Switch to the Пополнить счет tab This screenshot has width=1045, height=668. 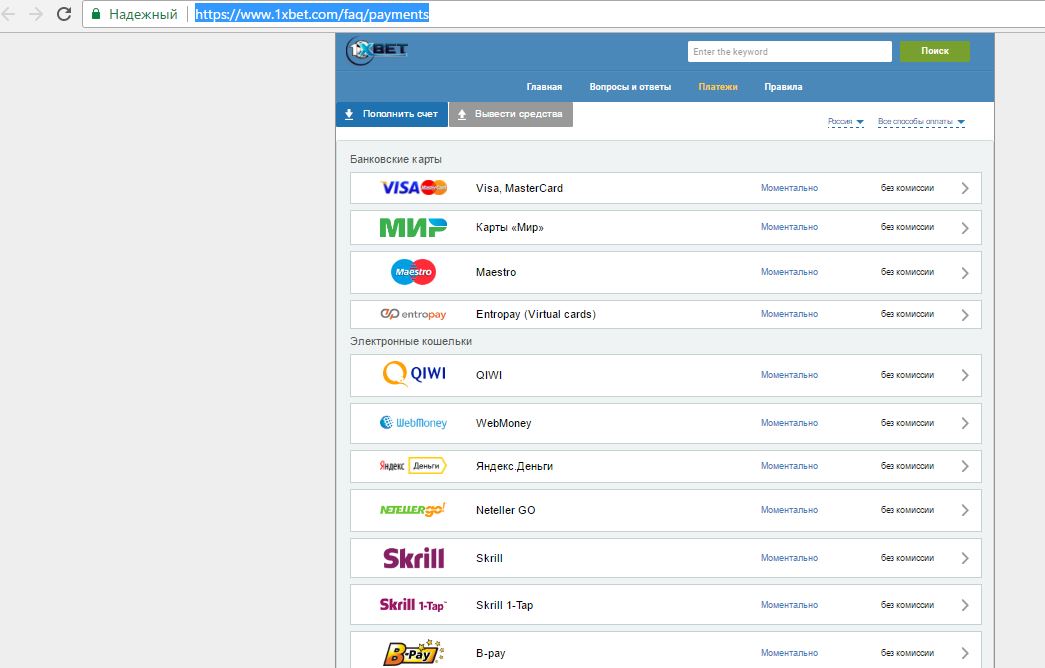392,114
